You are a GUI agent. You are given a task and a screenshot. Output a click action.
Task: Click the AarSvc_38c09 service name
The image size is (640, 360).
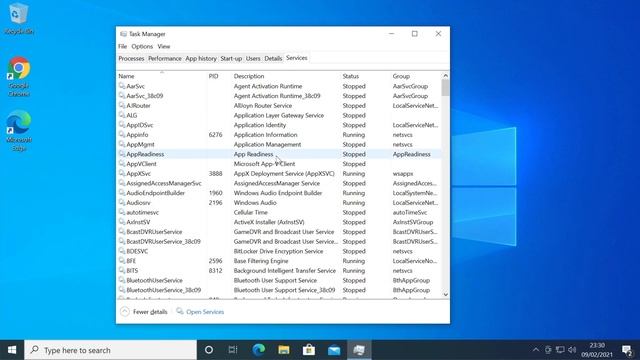click(144, 96)
